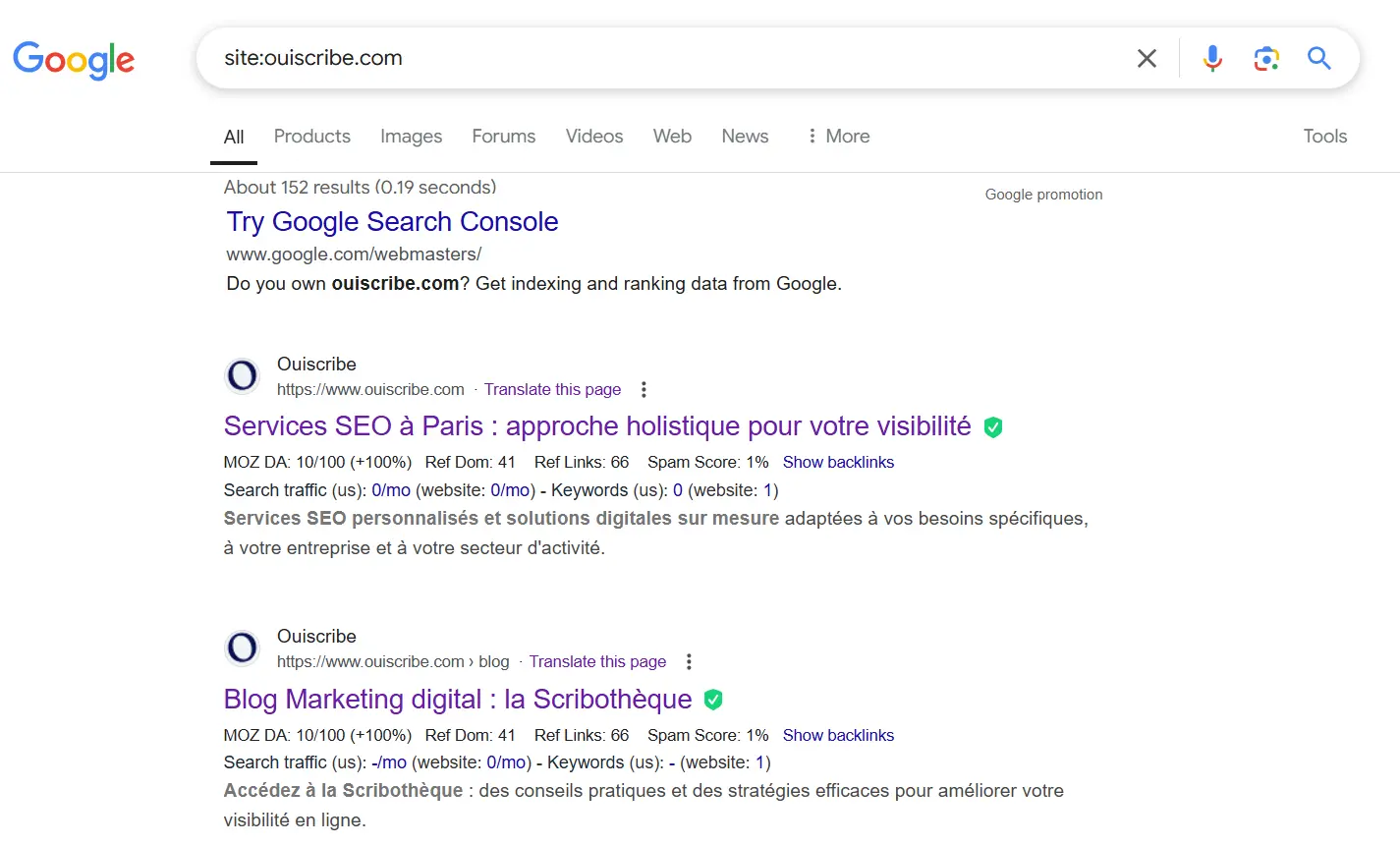The width and height of the screenshot is (1400, 845).
Task: Click www.google.com/webmasters/ URL text
Action: pyautogui.click(x=354, y=254)
